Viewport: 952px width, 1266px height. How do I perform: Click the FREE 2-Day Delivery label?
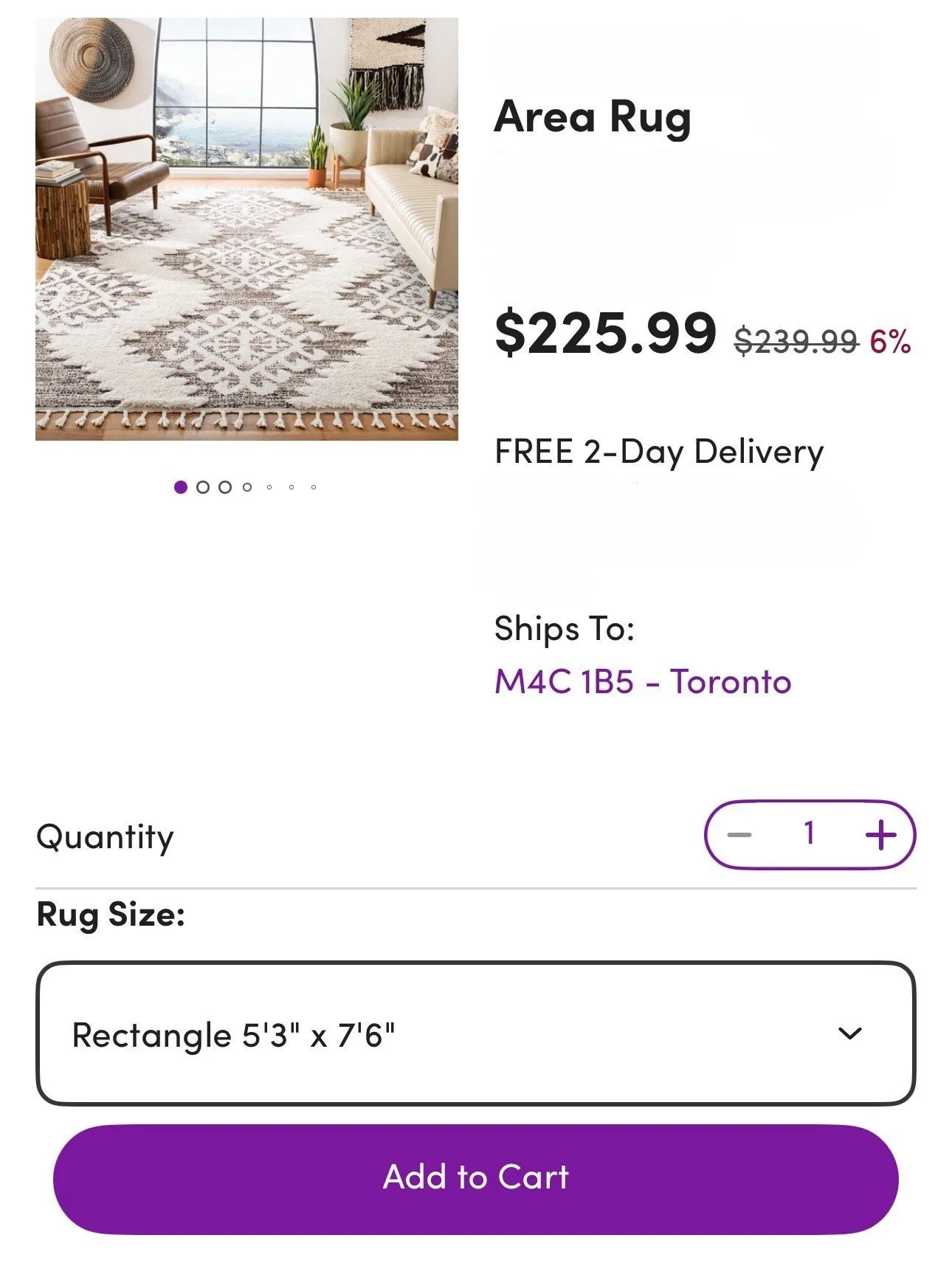tap(659, 451)
